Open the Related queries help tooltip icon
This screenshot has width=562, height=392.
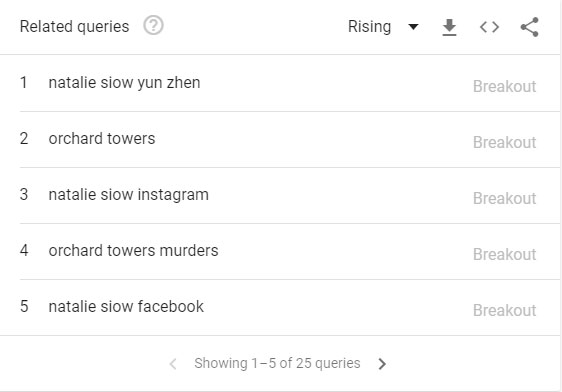[x=153, y=26]
